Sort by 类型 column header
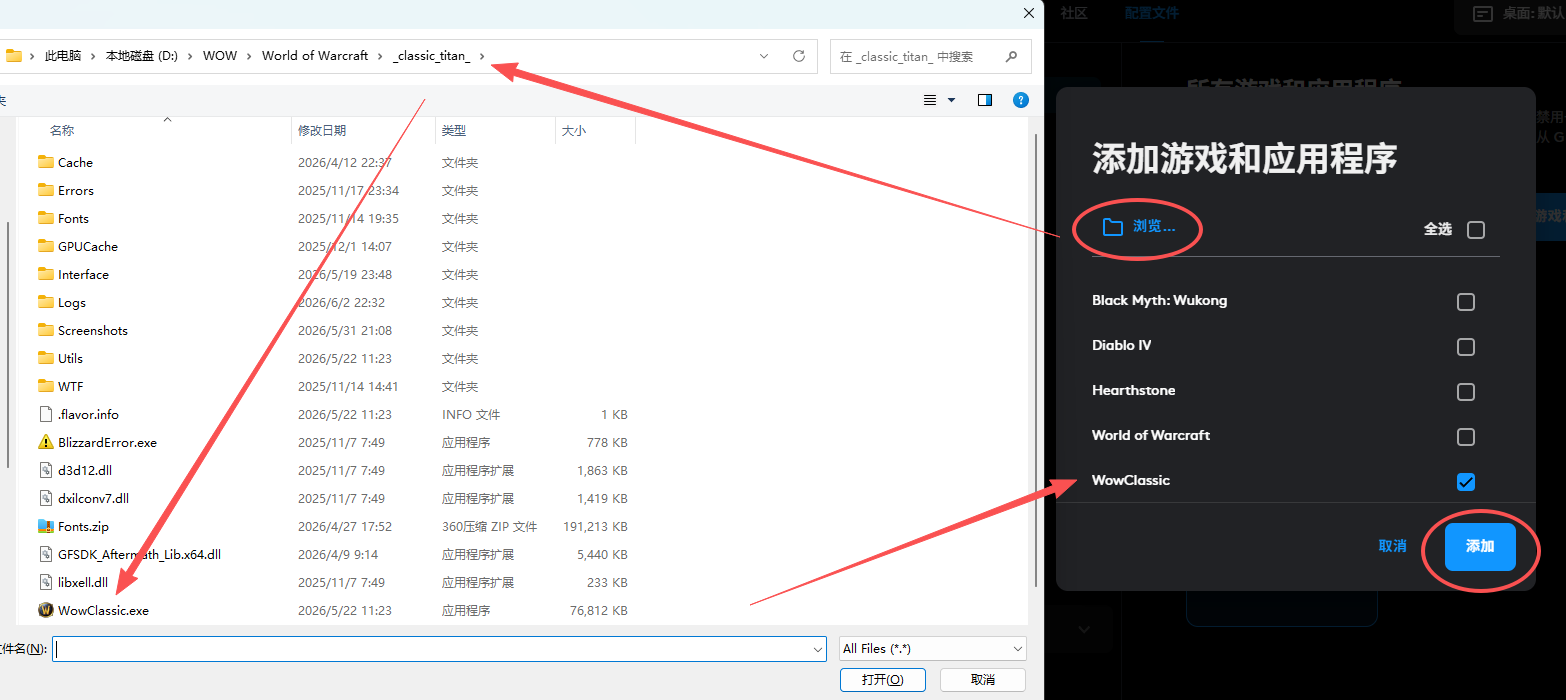 point(454,130)
